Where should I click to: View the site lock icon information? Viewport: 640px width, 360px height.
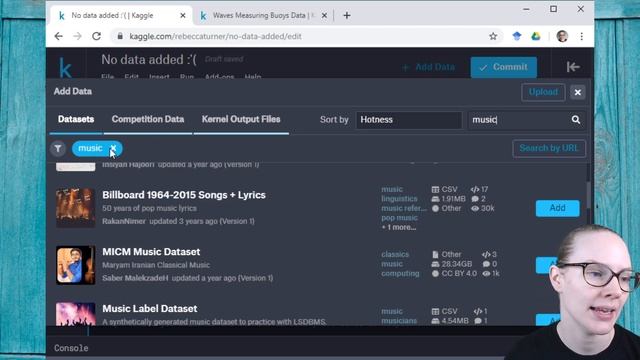pos(120,36)
